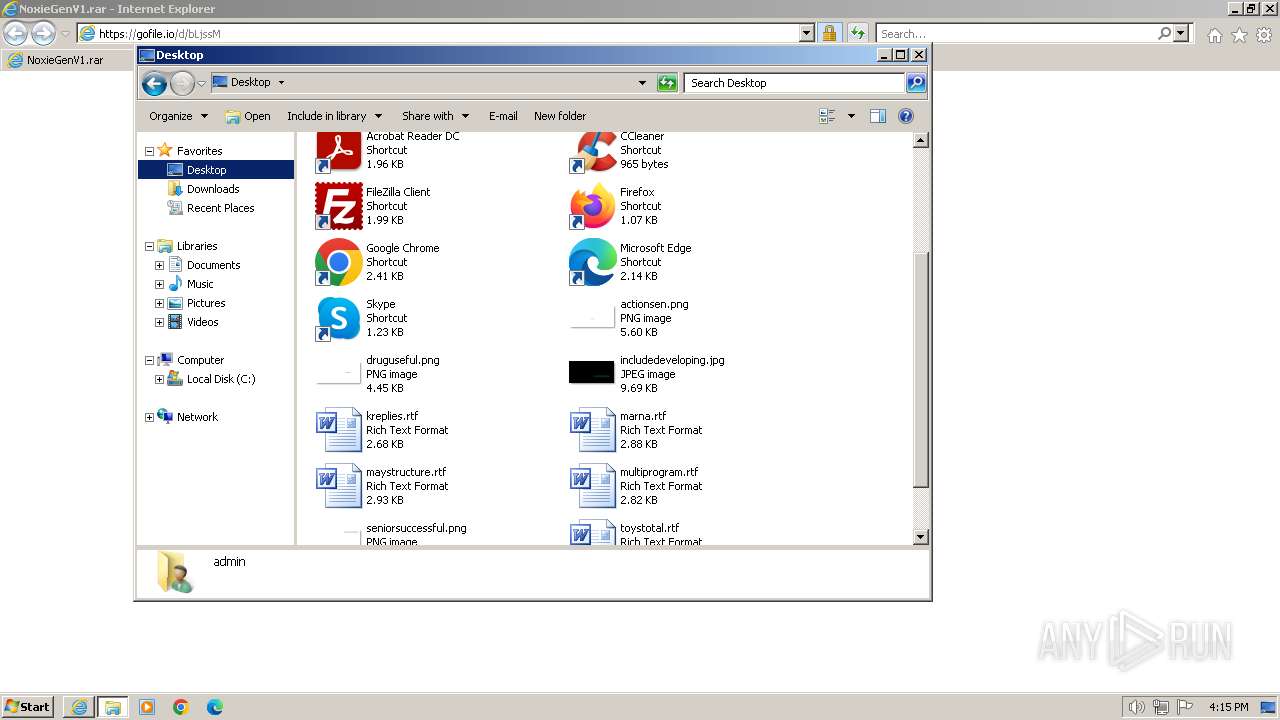Image resolution: width=1280 pixels, height=720 pixels.
Task: Open Include in library menu
Action: point(335,116)
